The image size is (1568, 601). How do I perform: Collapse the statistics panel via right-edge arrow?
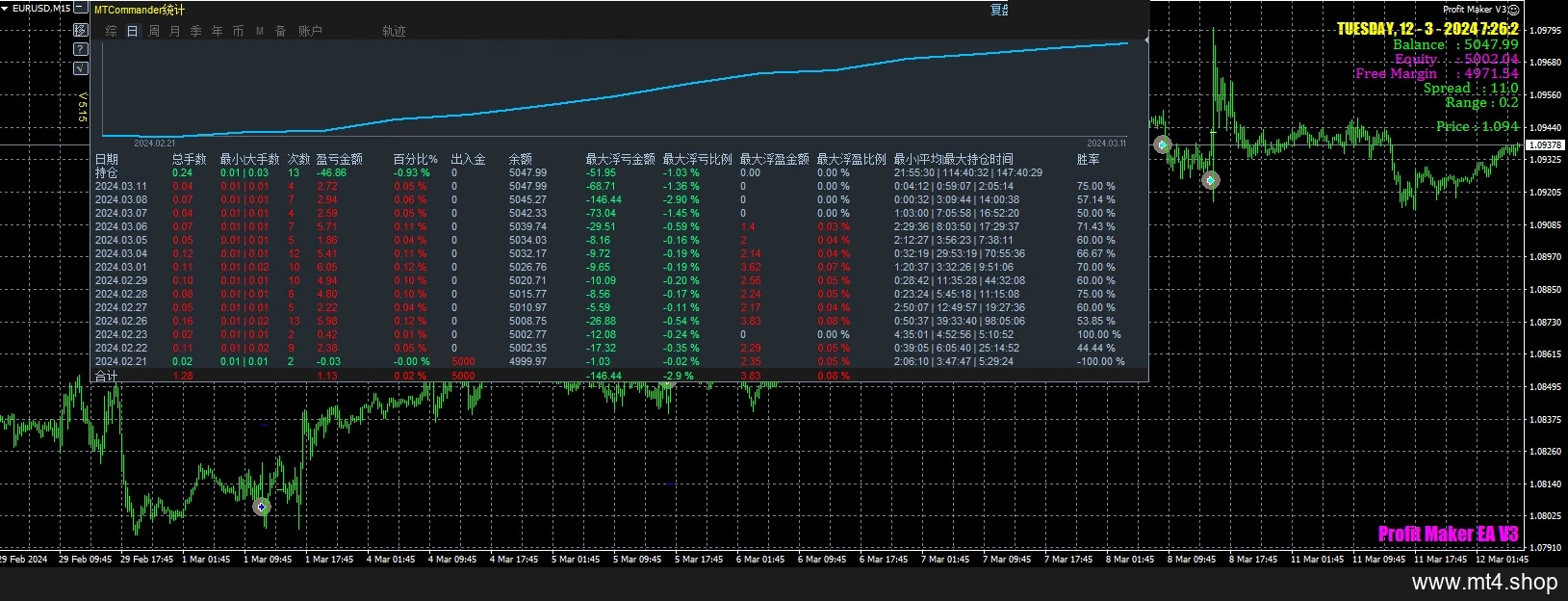click(1145, 40)
